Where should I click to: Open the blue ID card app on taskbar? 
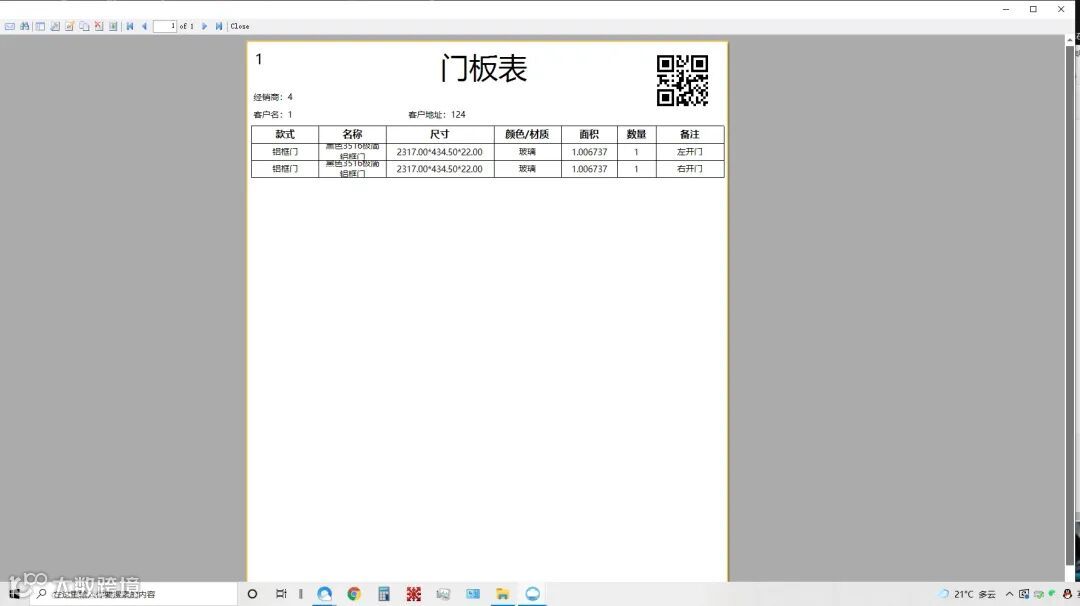click(x=472, y=594)
